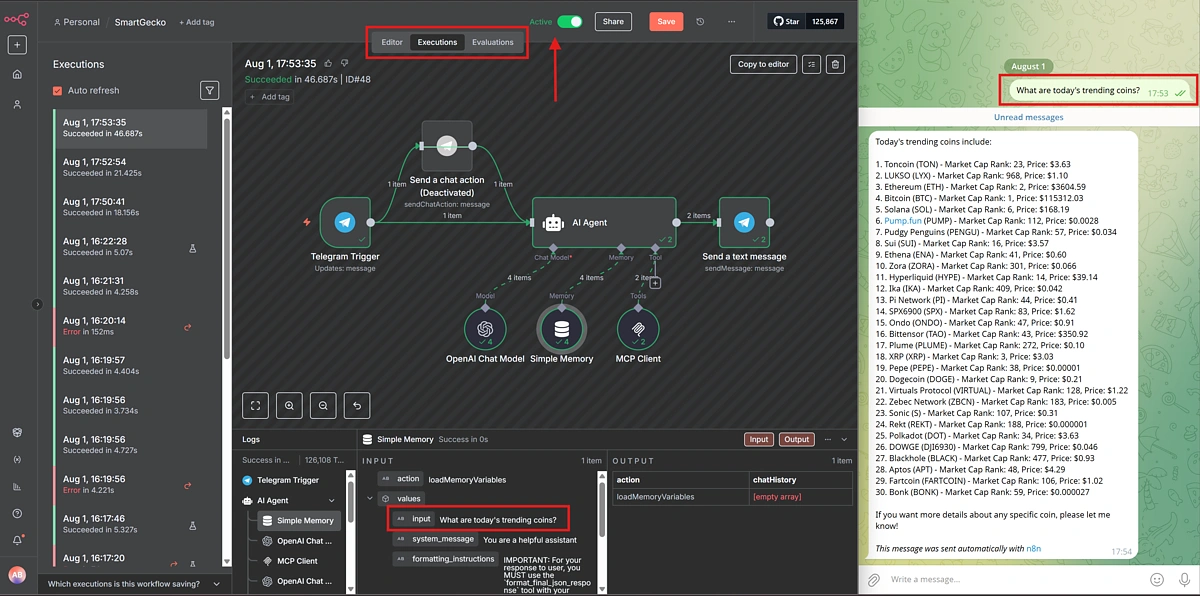
Task: Open the workflow overflow menu
Action: pyautogui.click(x=732, y=21)
